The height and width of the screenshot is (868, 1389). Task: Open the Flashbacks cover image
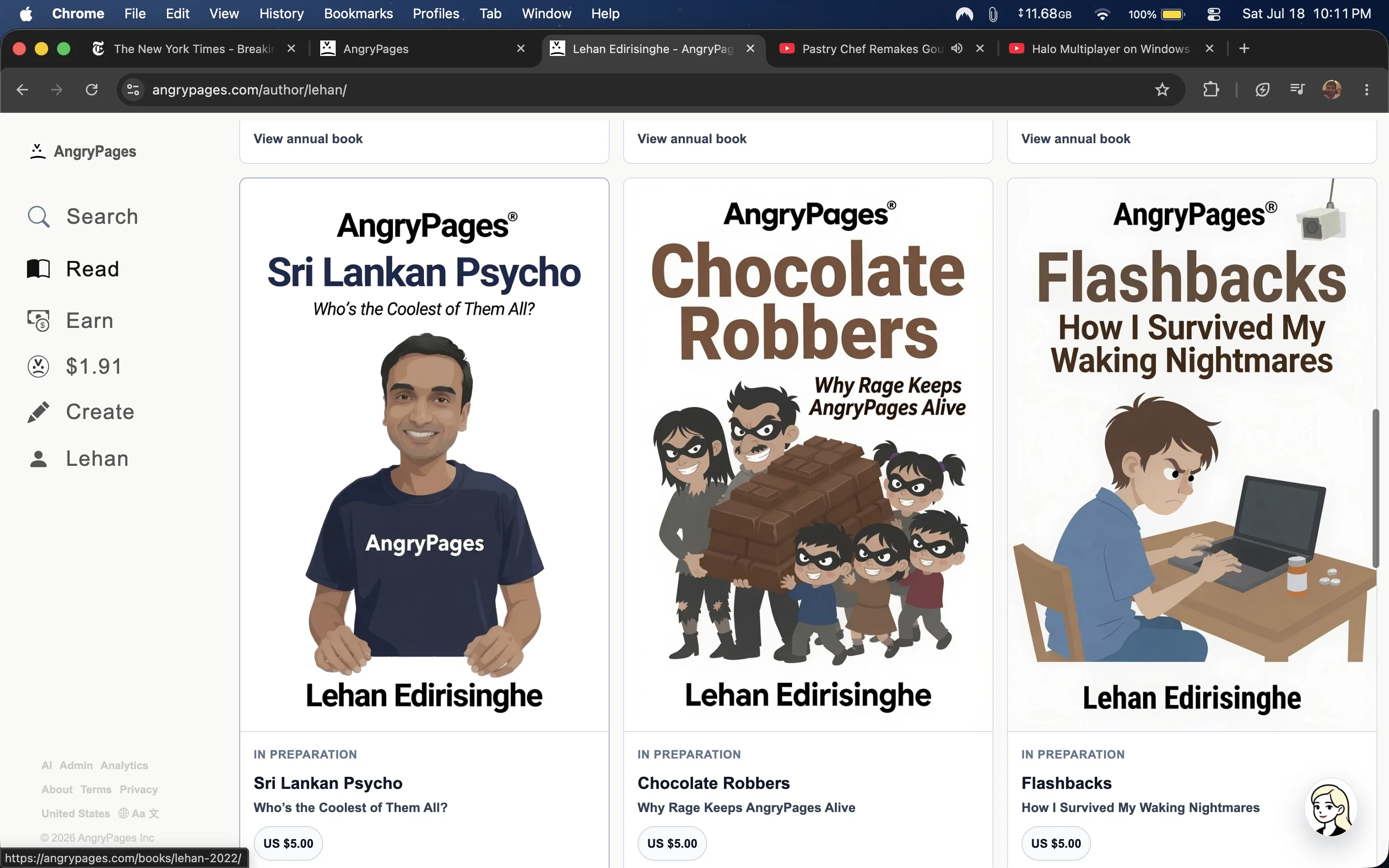coord(1192,455)
